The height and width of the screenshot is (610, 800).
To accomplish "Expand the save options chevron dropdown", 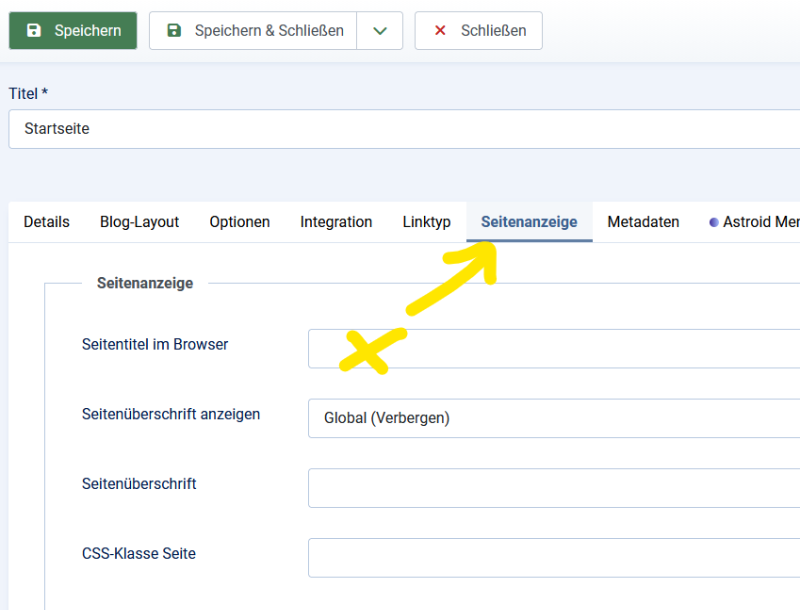I will click(380, 31).
